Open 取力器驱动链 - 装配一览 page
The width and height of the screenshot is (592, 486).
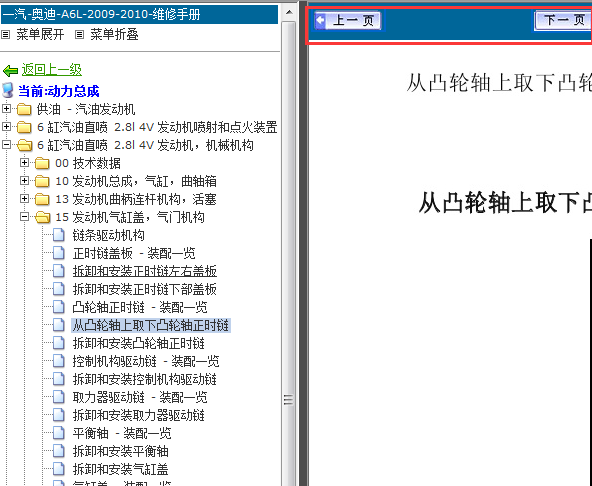140,398
